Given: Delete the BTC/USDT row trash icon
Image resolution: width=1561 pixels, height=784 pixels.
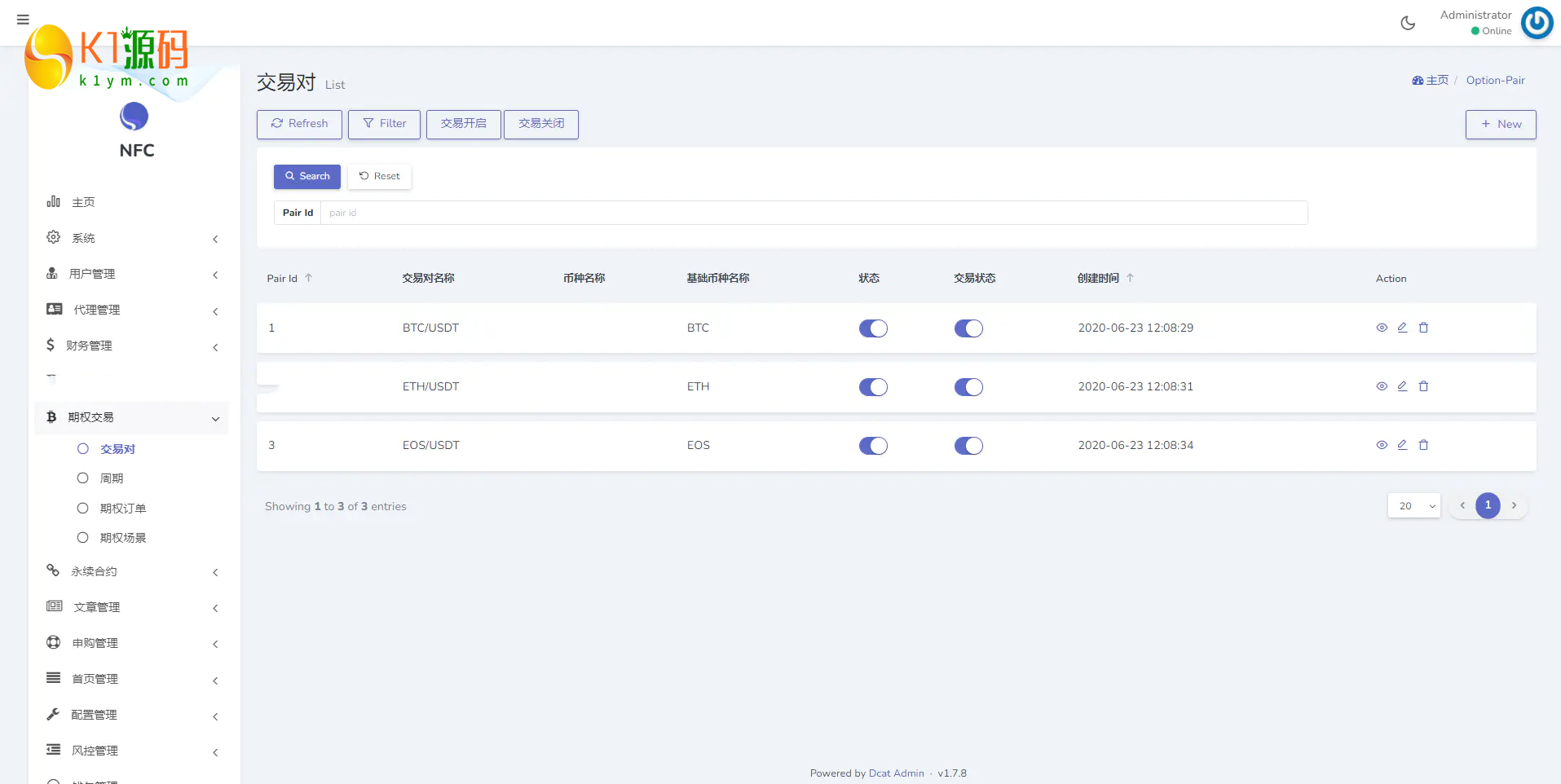Looking at the screenshot, I should point(1423,328).
